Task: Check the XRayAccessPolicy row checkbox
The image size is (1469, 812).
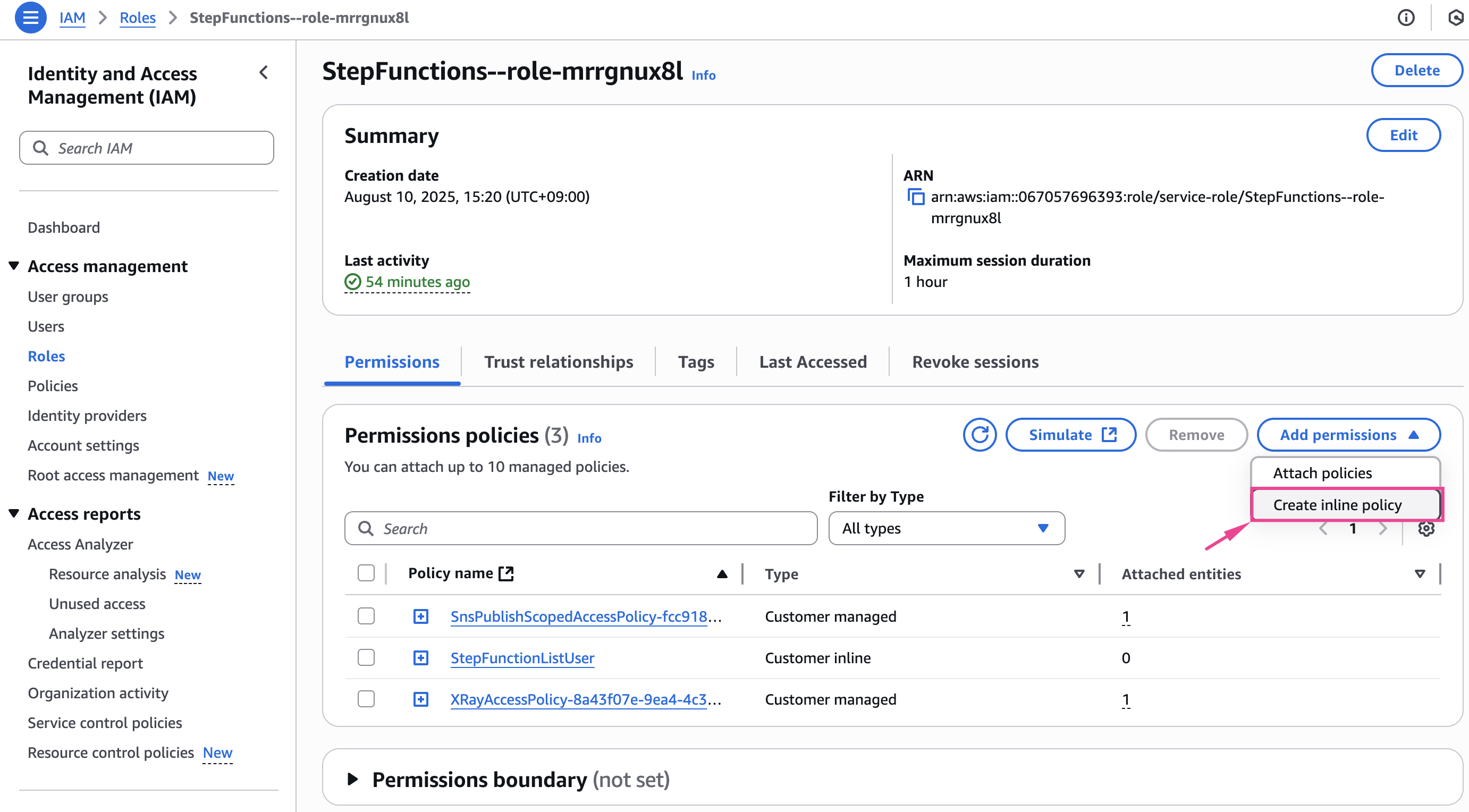Action: point(366,698)
